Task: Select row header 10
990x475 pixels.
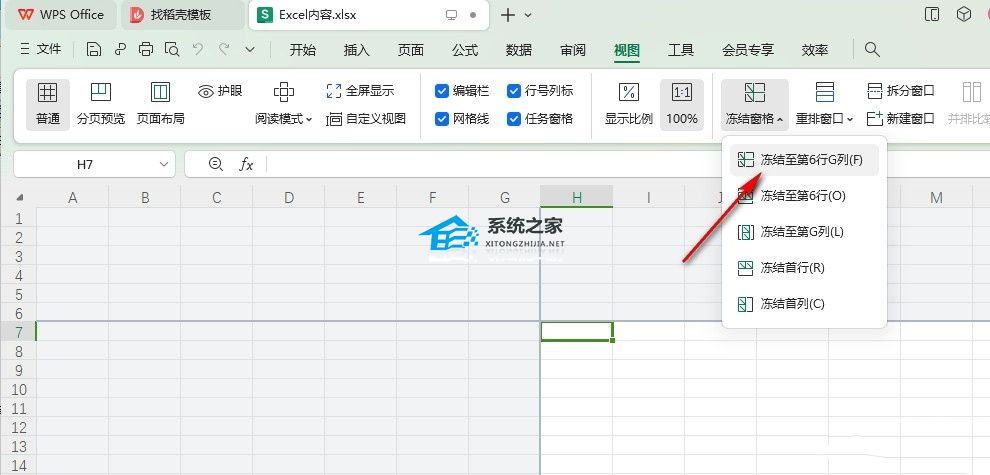Action: coord(18,389)
